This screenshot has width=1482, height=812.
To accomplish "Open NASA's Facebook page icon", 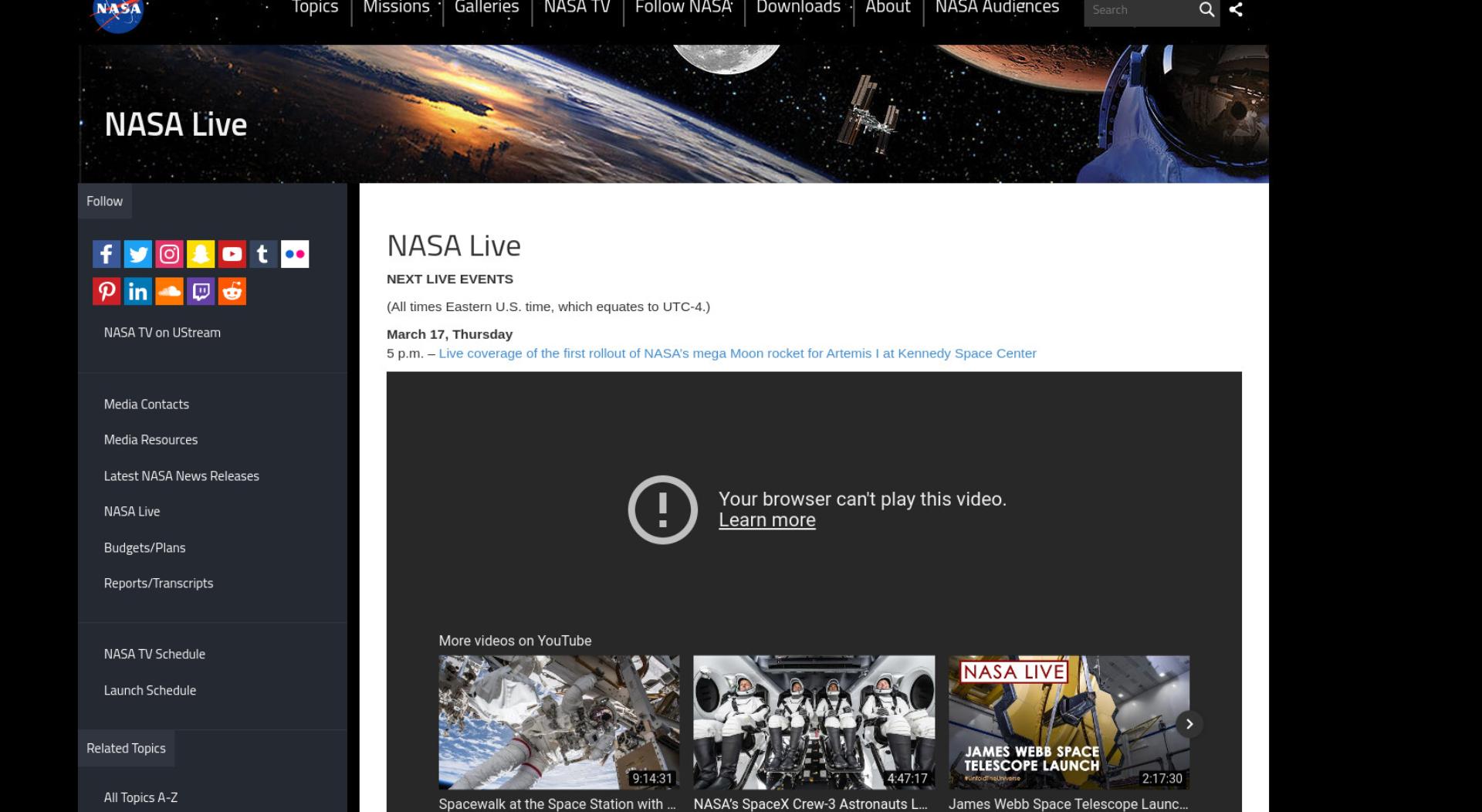I will click(107, 254).
